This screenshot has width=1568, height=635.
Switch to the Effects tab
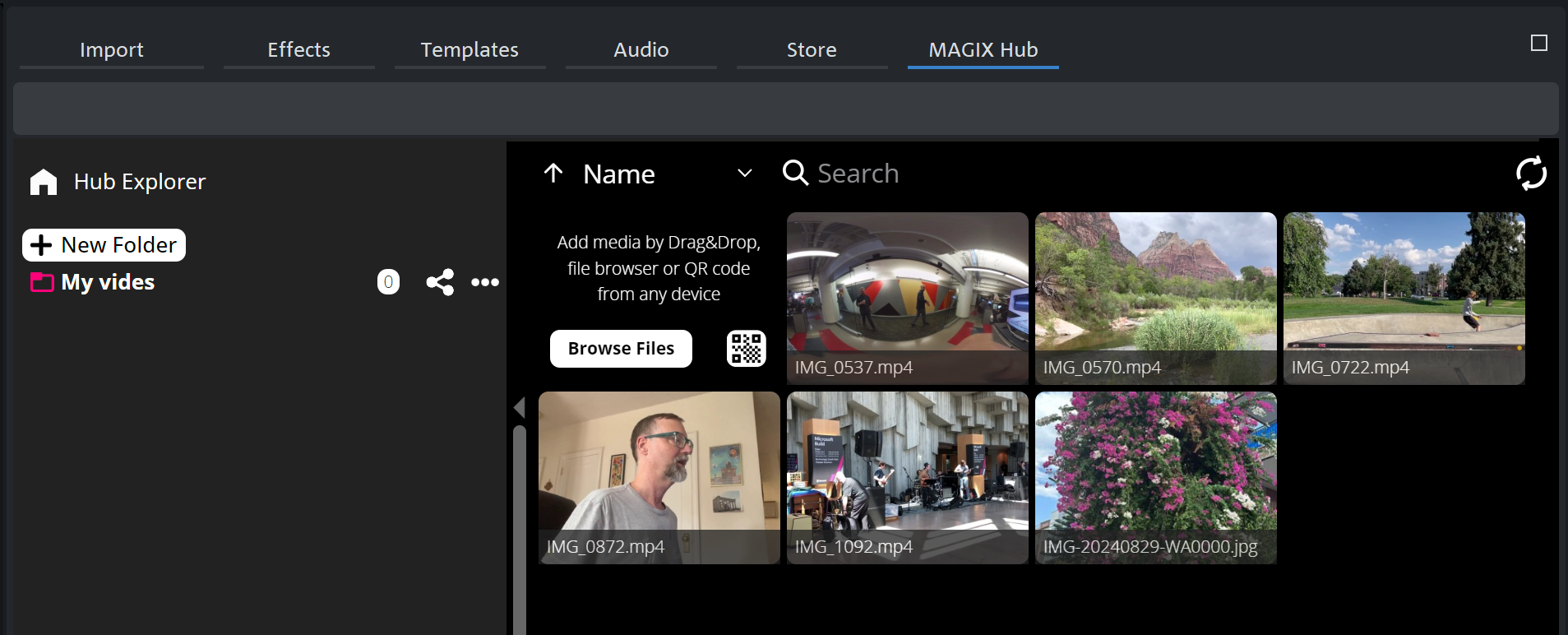point(299,50)
